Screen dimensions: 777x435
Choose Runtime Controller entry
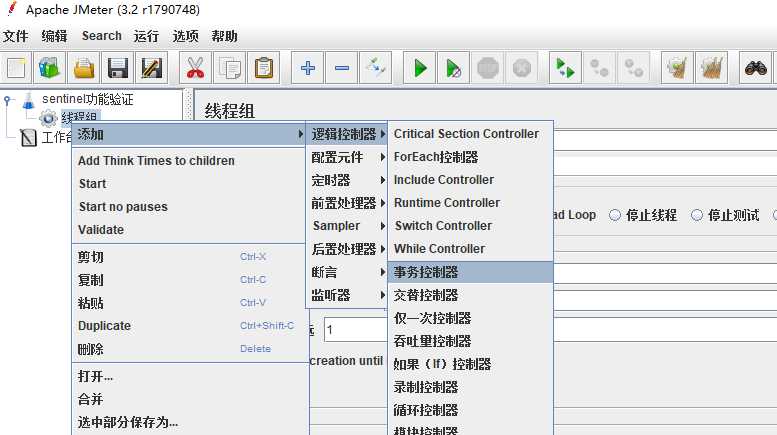tap(470, 203)
